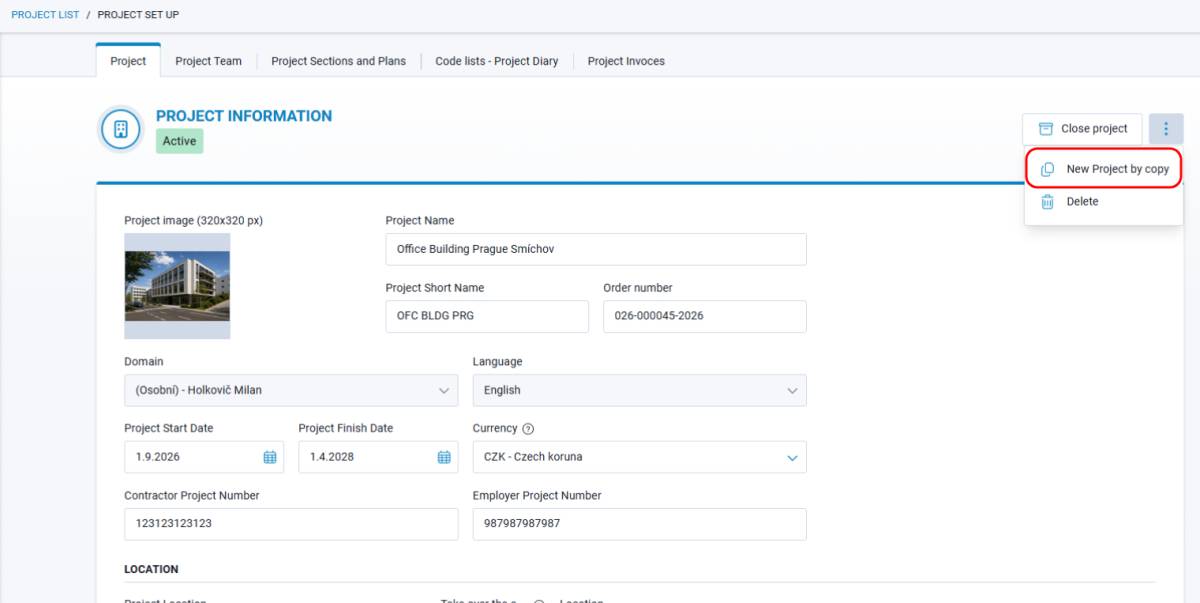The image size is (1200, 603).
Task: Open the Currency dropdown showing CZK
Action: (639, 457)
